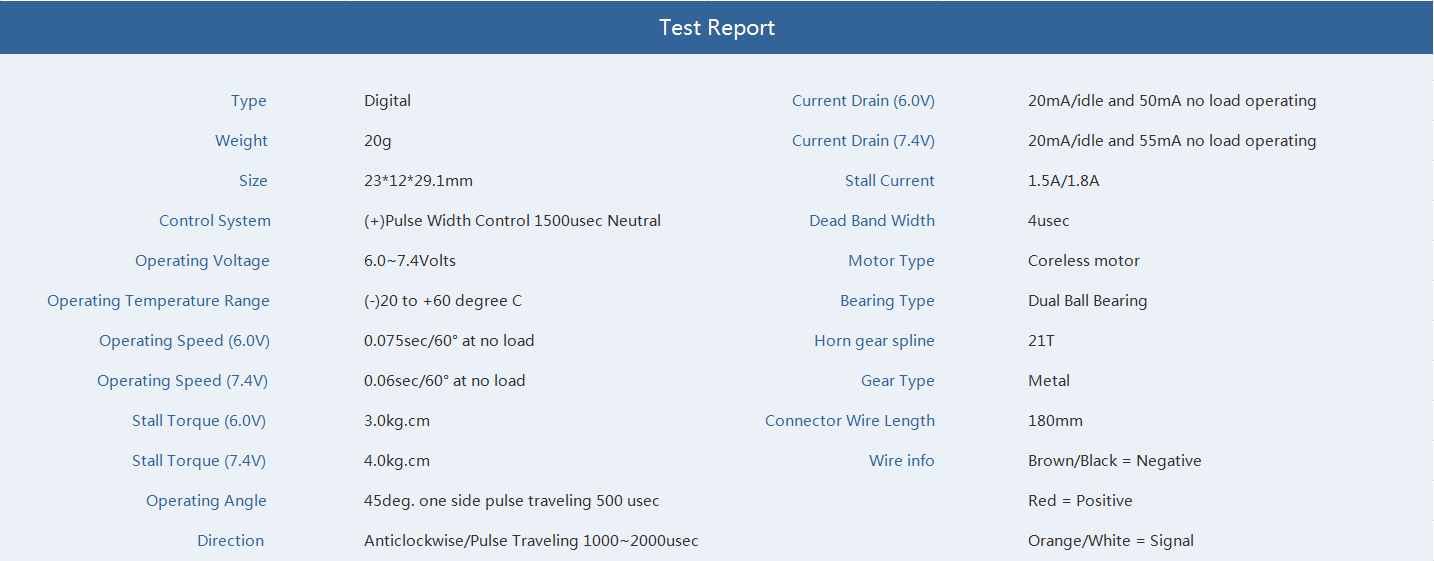Click the Coreless motor value
This screenshot has height=561, width=1434.
pyautogui.click(x=1083, y=261)
